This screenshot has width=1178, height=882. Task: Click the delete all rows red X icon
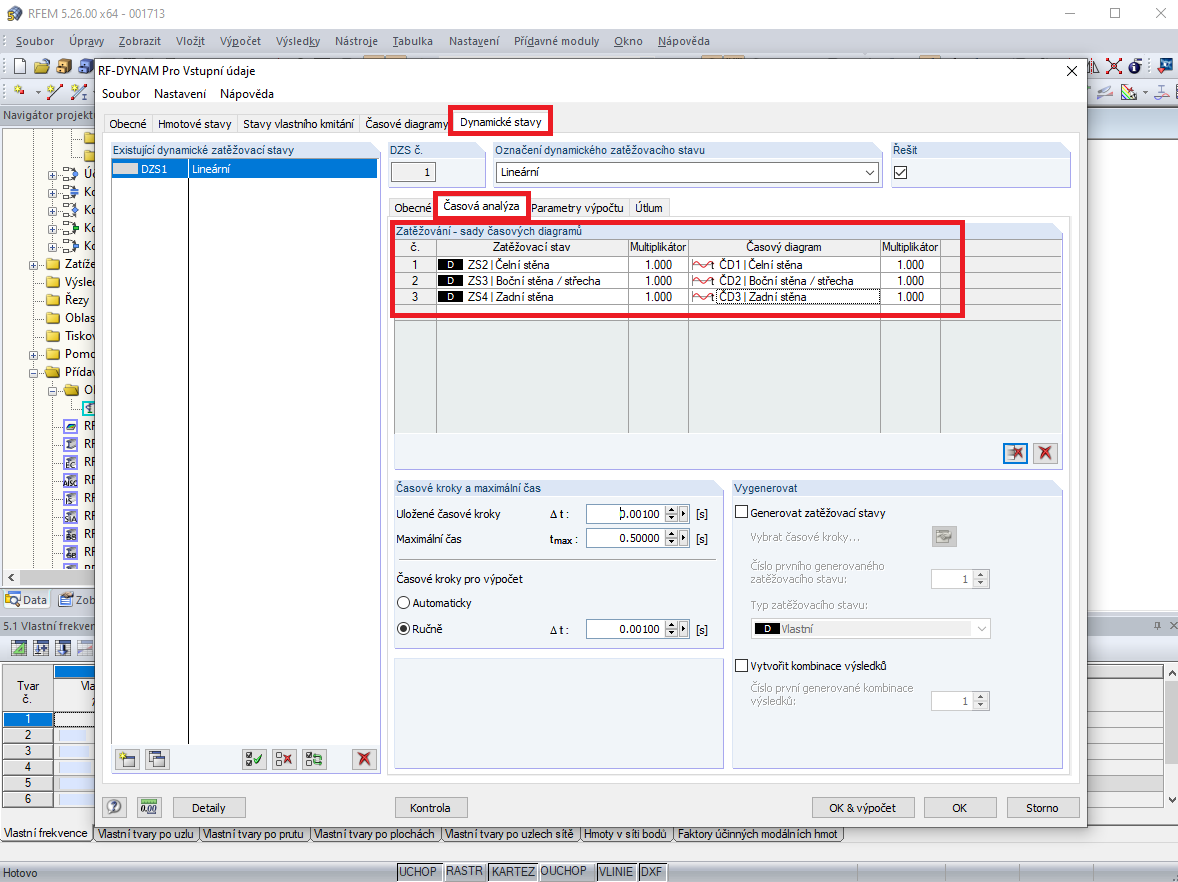click(x=1046, y=453)
